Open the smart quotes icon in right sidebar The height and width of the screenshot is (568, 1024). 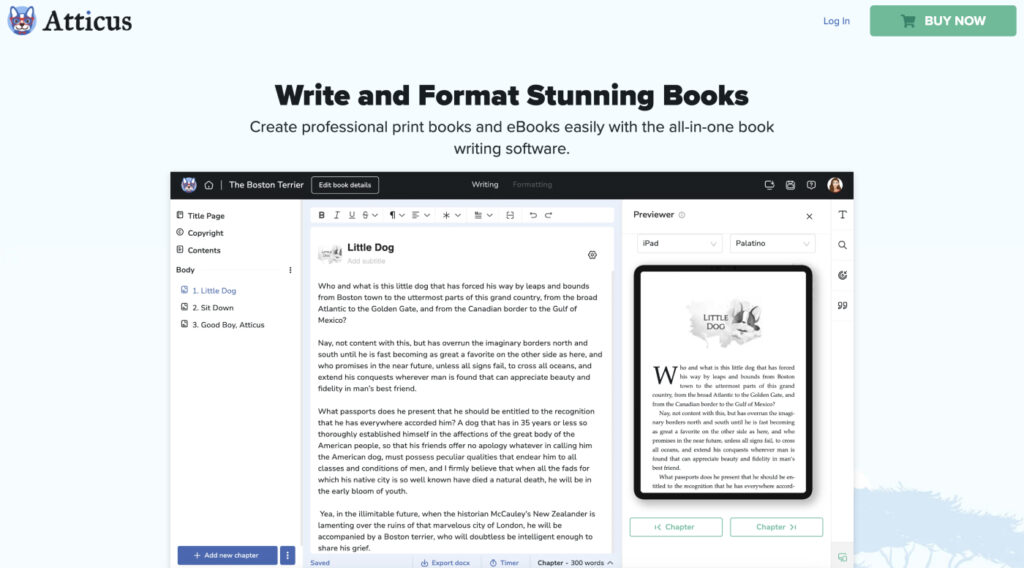(842, 305)
